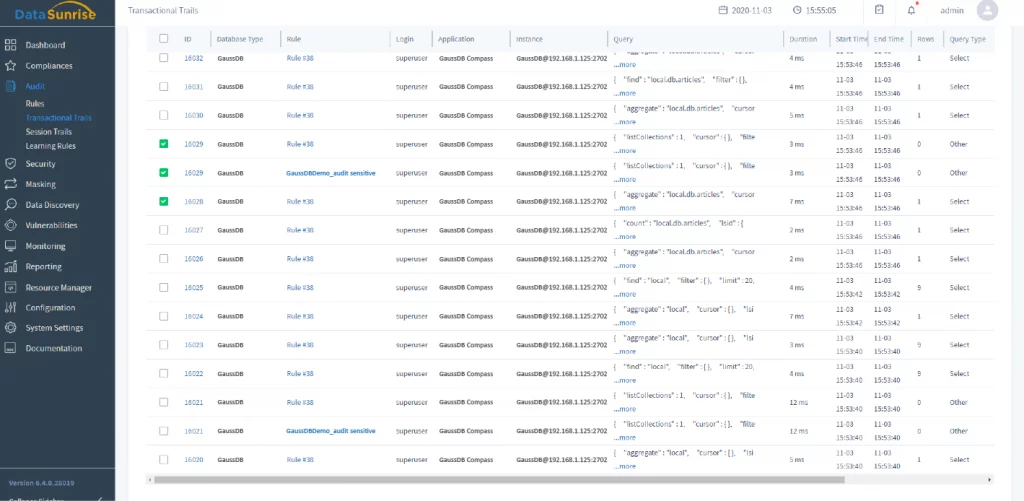Open the notifications bell

(x=911, y=10)
